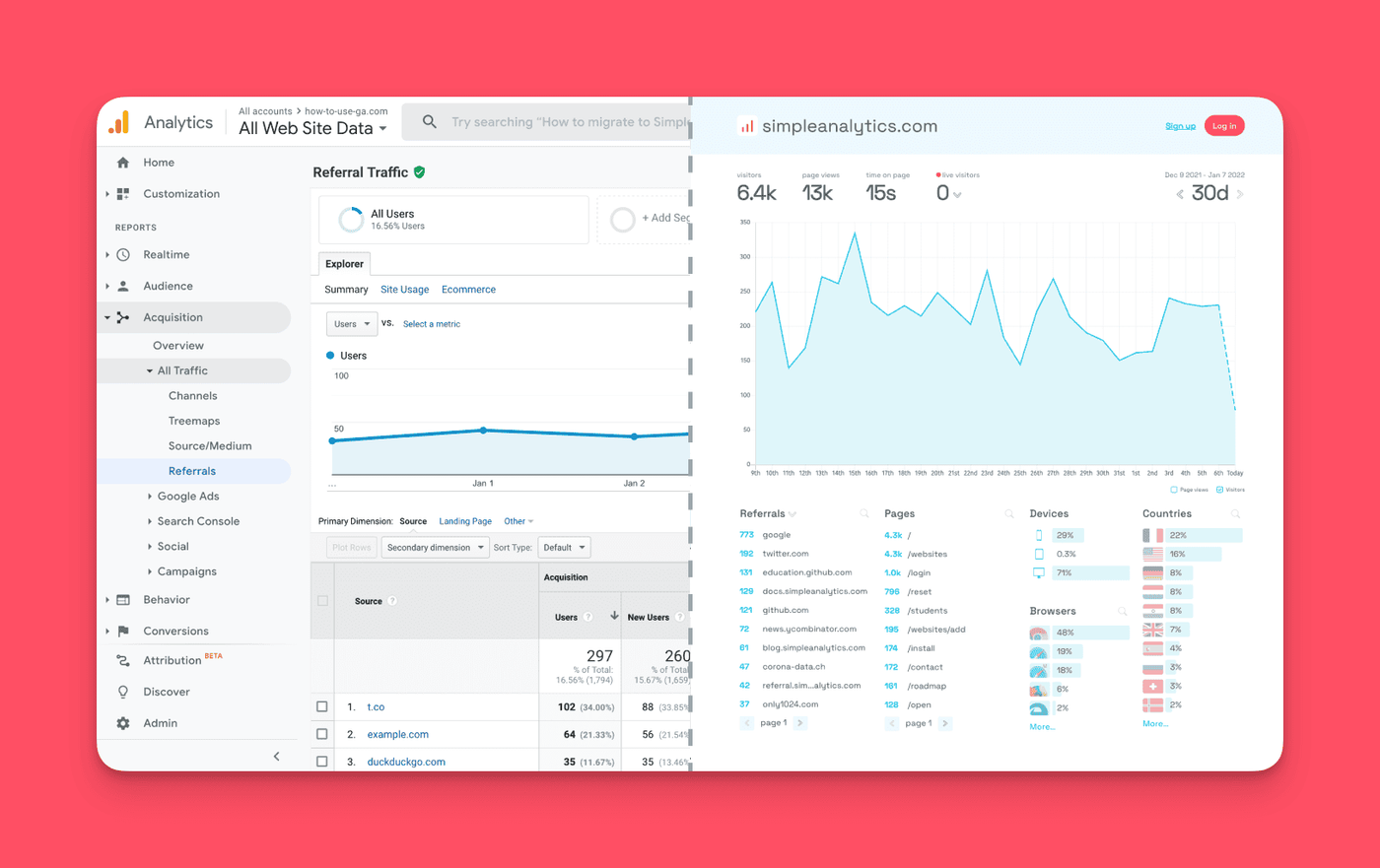Viewport: 1380px width, 868px height.
Task: Check the box for t.co row
Action: click(322, 706)
